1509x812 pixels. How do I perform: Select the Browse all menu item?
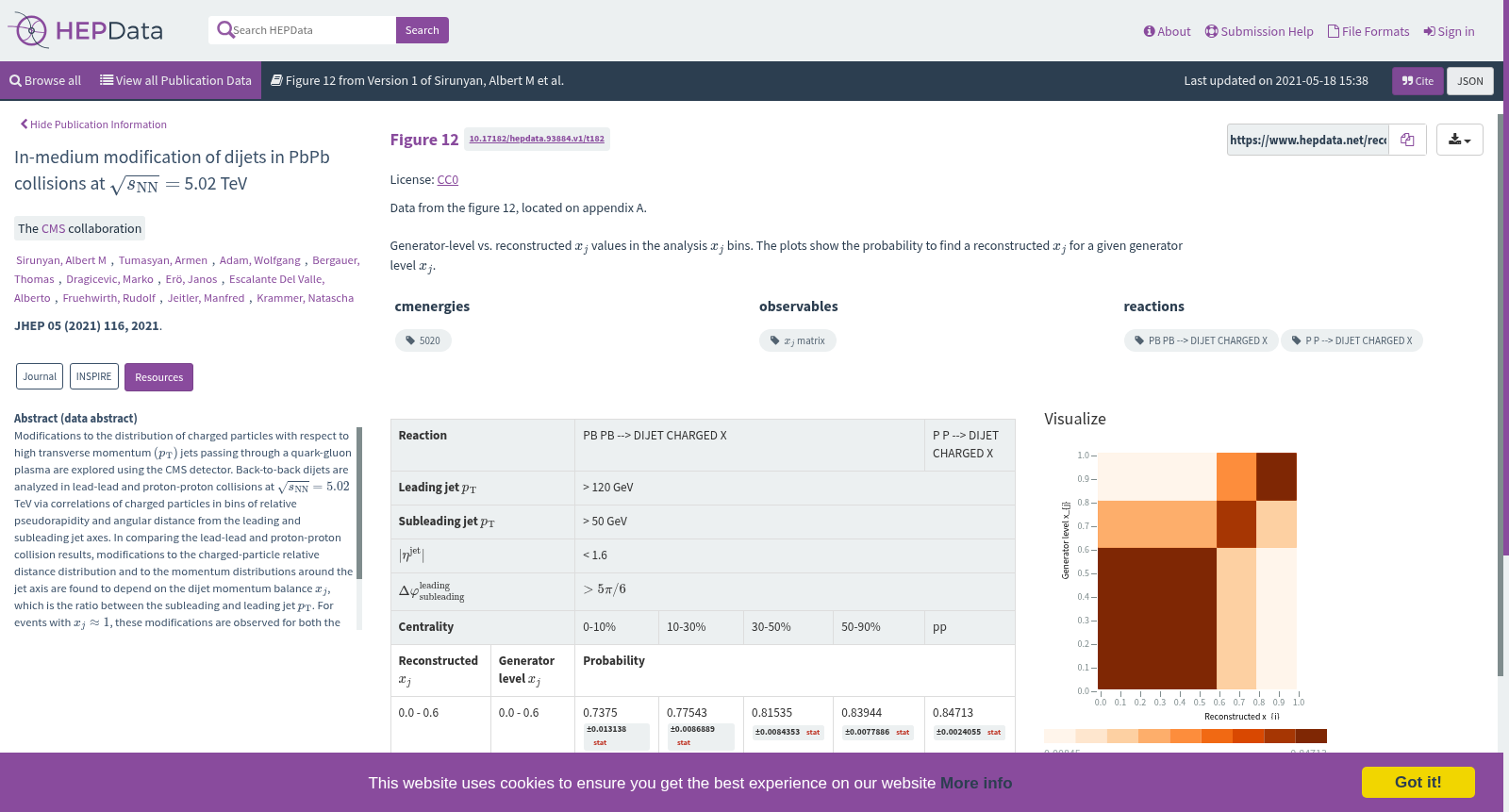pos(45,81)
